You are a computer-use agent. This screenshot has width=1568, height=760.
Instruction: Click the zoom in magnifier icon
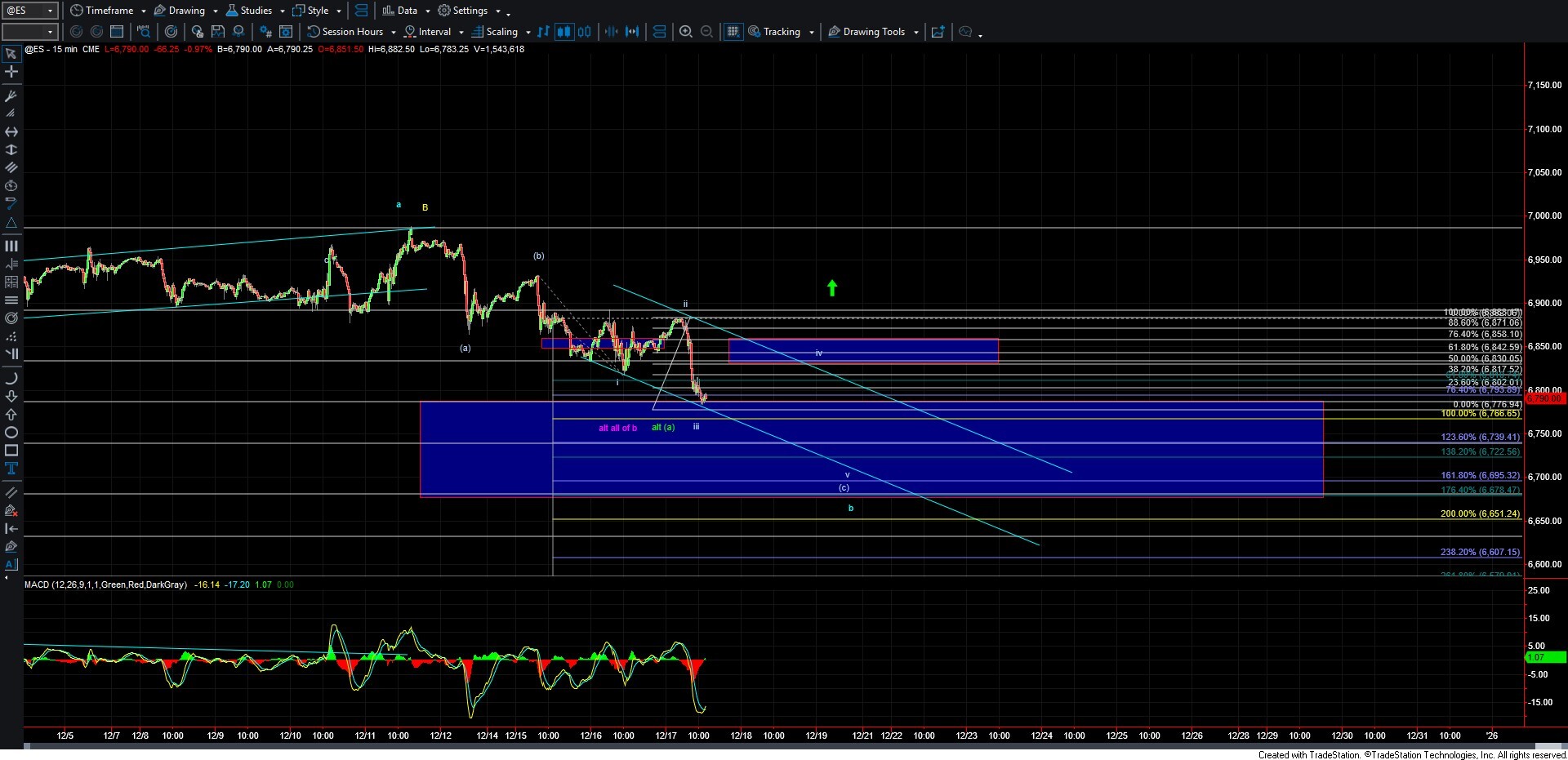tap(686, 32)
